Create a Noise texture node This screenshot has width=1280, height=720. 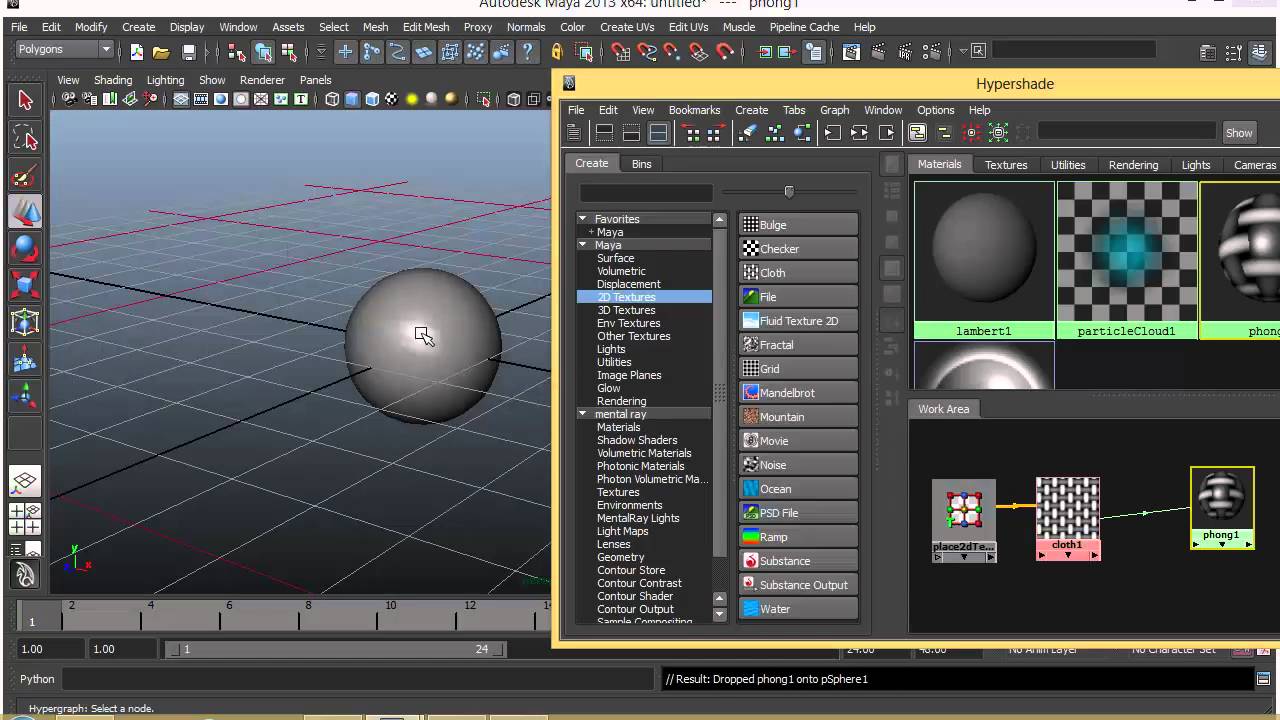coord(798,465)
